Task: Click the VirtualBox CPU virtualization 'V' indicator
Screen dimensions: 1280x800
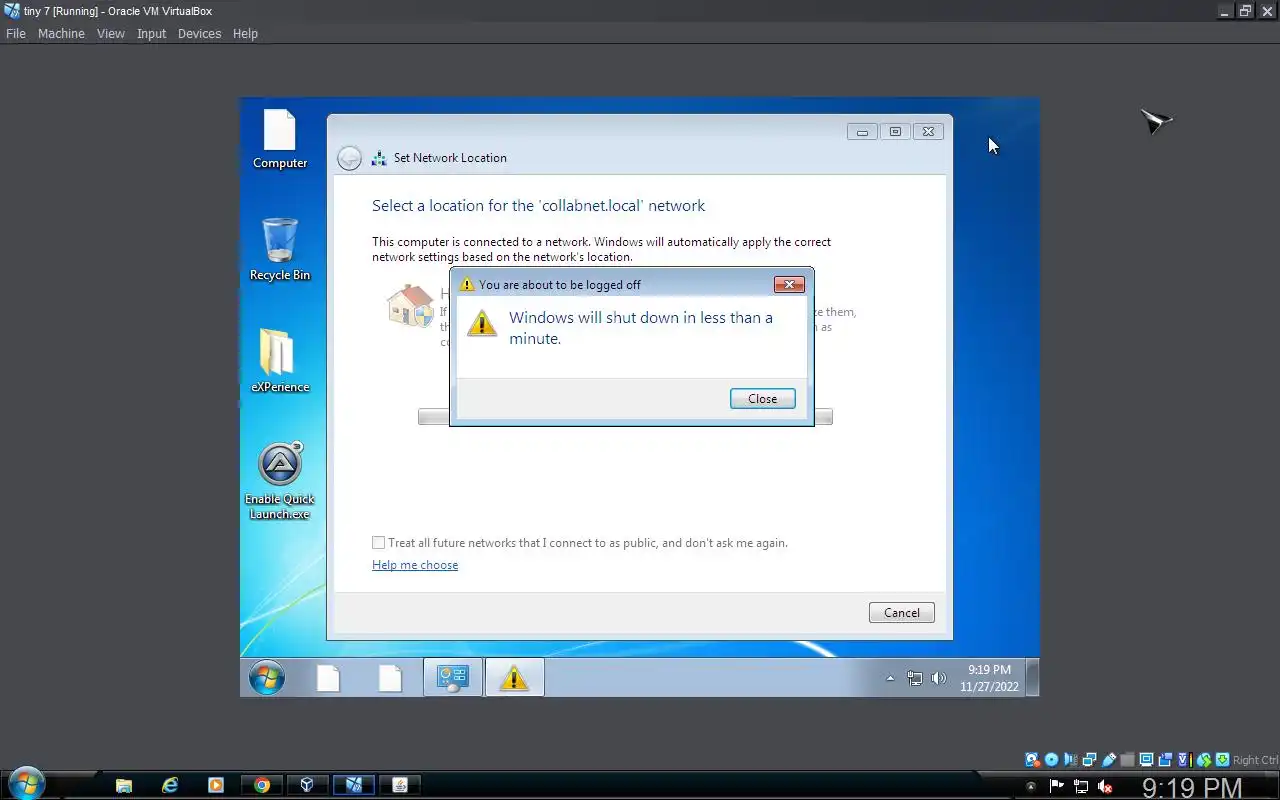Action: (1185, 760)
